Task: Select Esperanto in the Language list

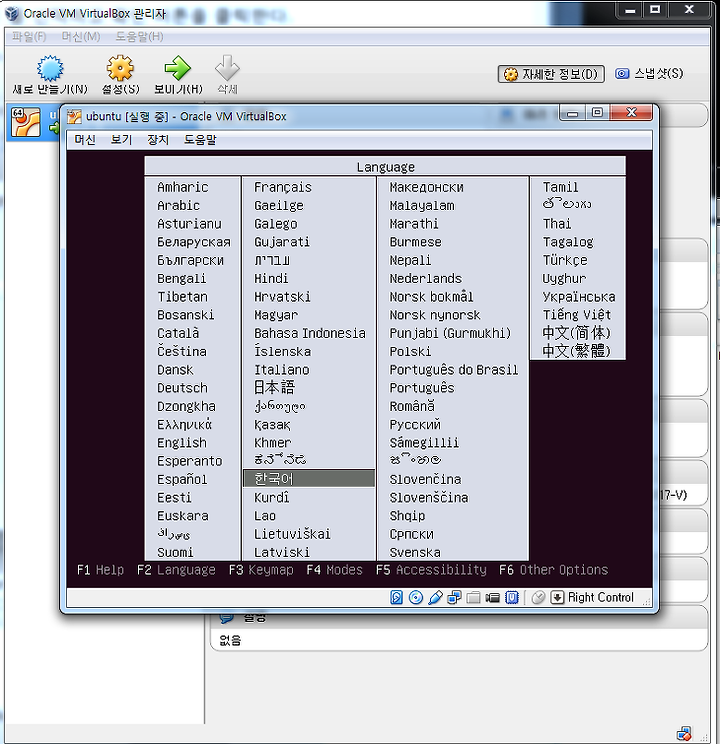Action: point(189,461)
